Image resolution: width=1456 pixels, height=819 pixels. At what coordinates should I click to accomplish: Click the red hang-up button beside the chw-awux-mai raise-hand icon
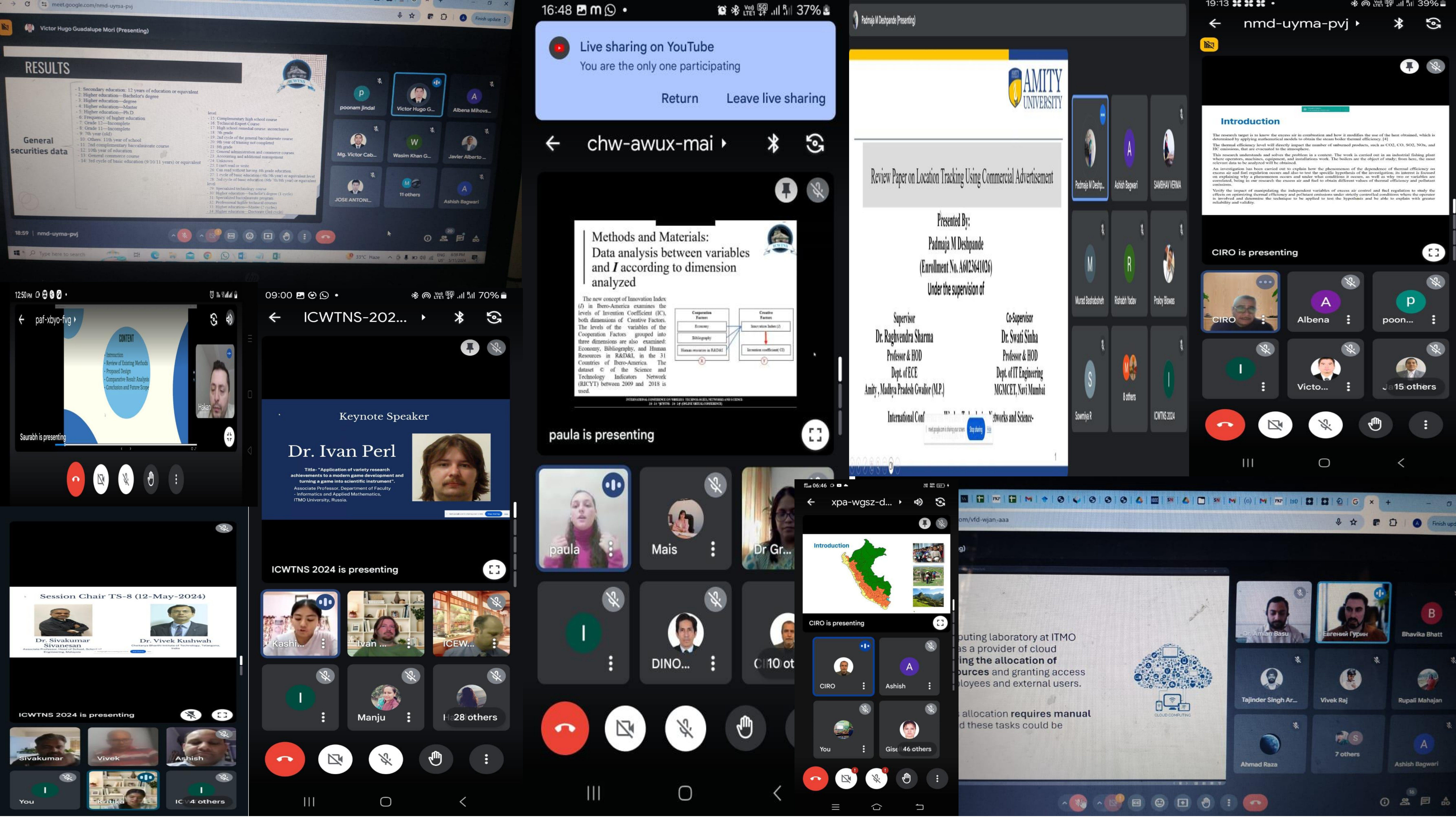565,728
